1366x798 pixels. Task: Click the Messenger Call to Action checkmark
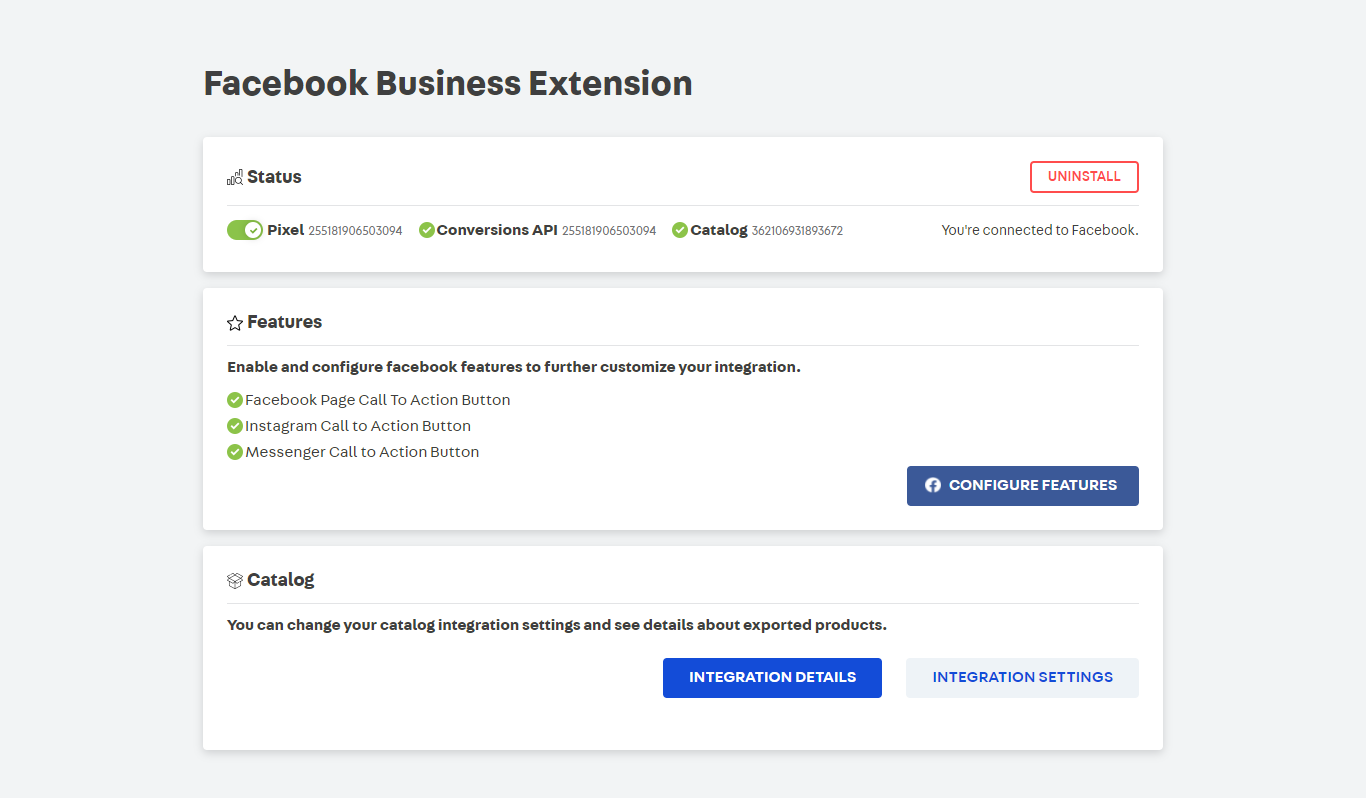tap(235, 452)
